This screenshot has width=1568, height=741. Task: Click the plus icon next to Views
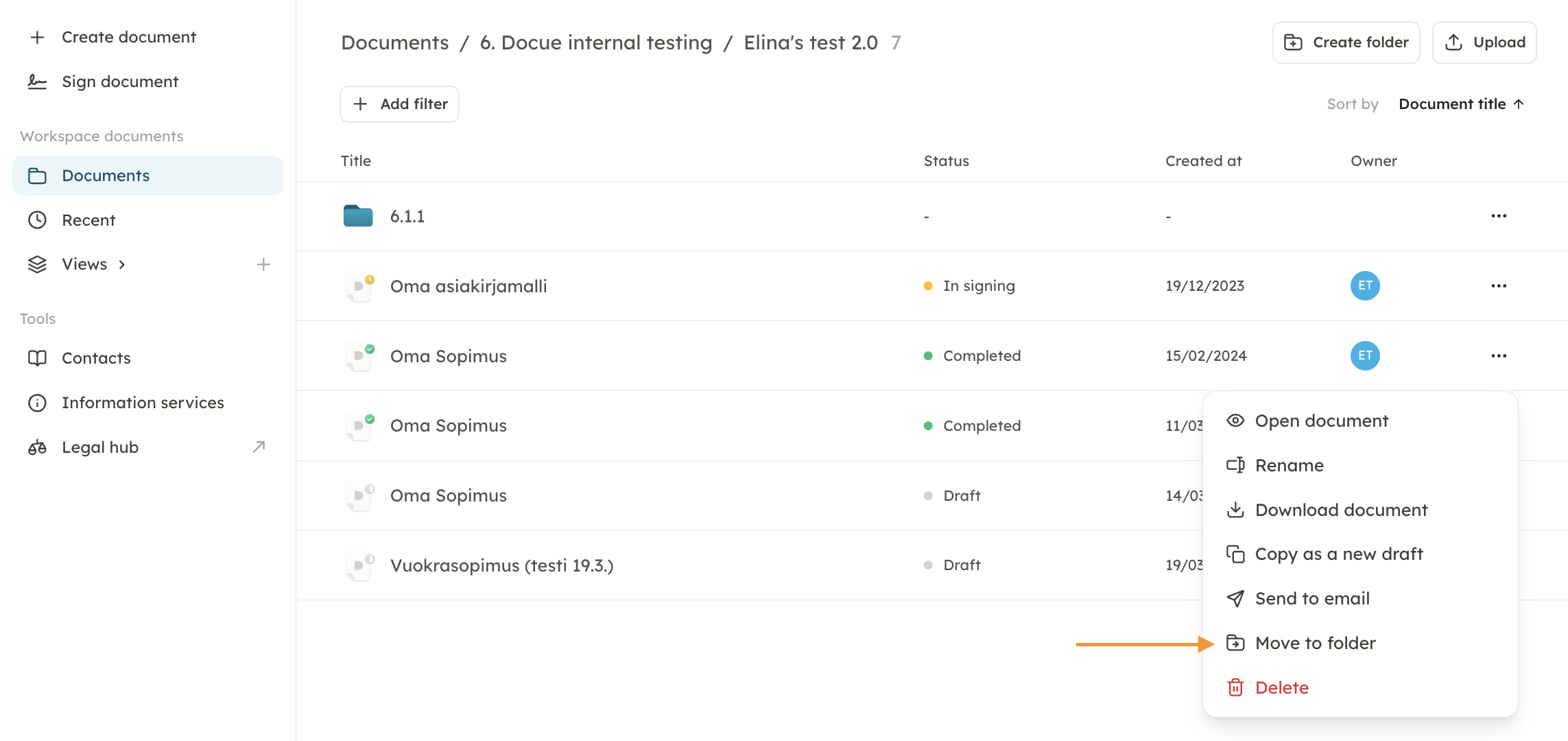(x=263, y=264)
